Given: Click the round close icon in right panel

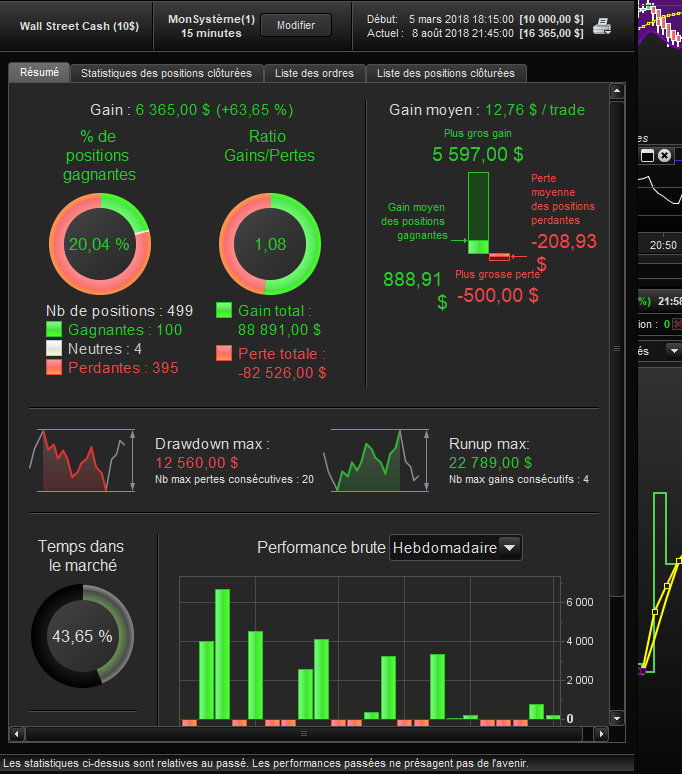Looking at the screenshot, I should tap(665, 156).
